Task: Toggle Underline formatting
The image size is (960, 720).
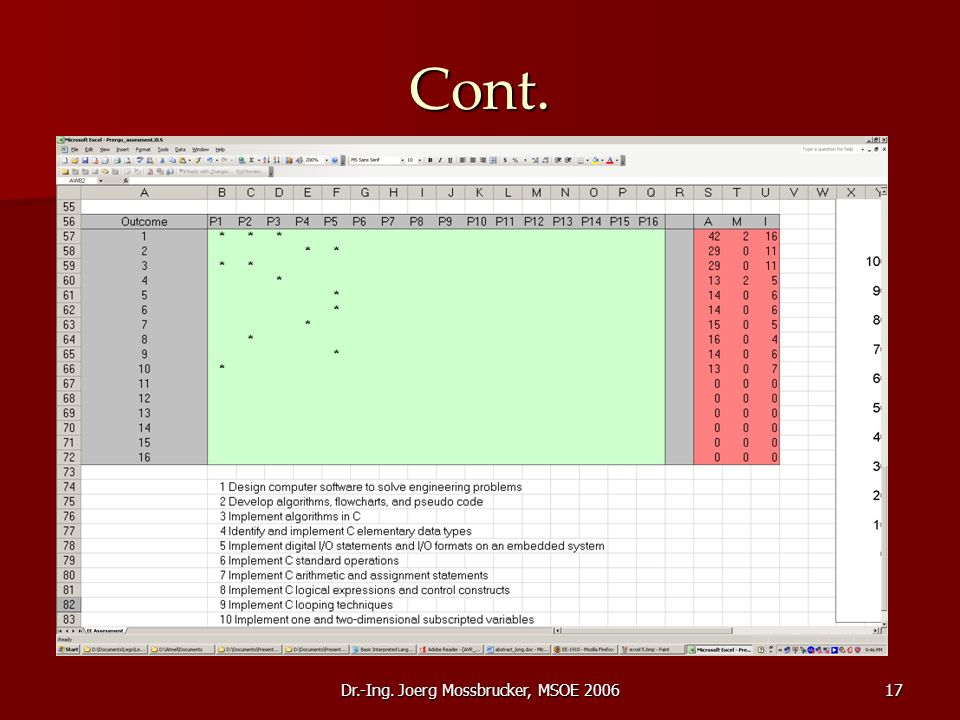Action: (x=450, y=160)
